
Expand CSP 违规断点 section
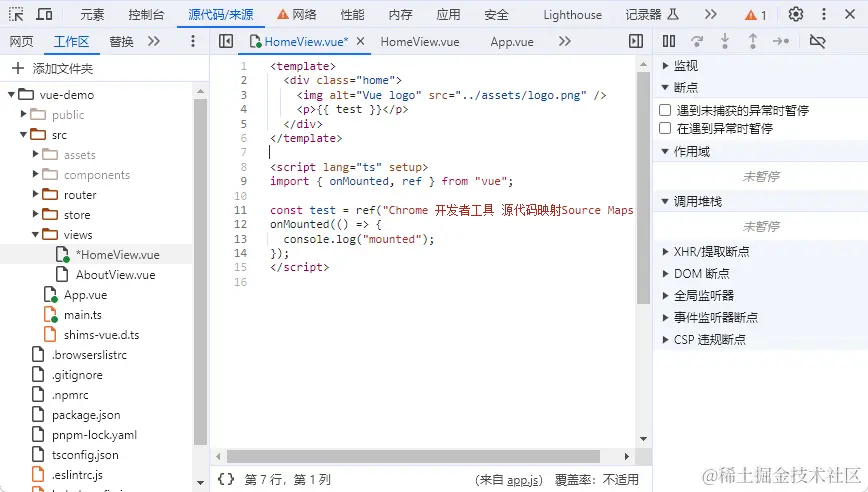(665, 339)
